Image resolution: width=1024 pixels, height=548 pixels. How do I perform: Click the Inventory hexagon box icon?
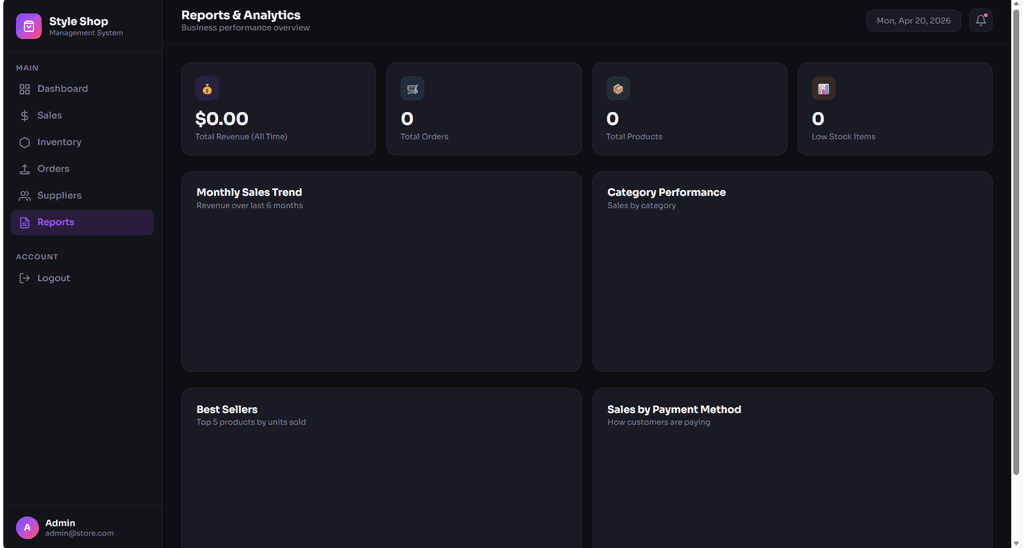pos(25,142)
